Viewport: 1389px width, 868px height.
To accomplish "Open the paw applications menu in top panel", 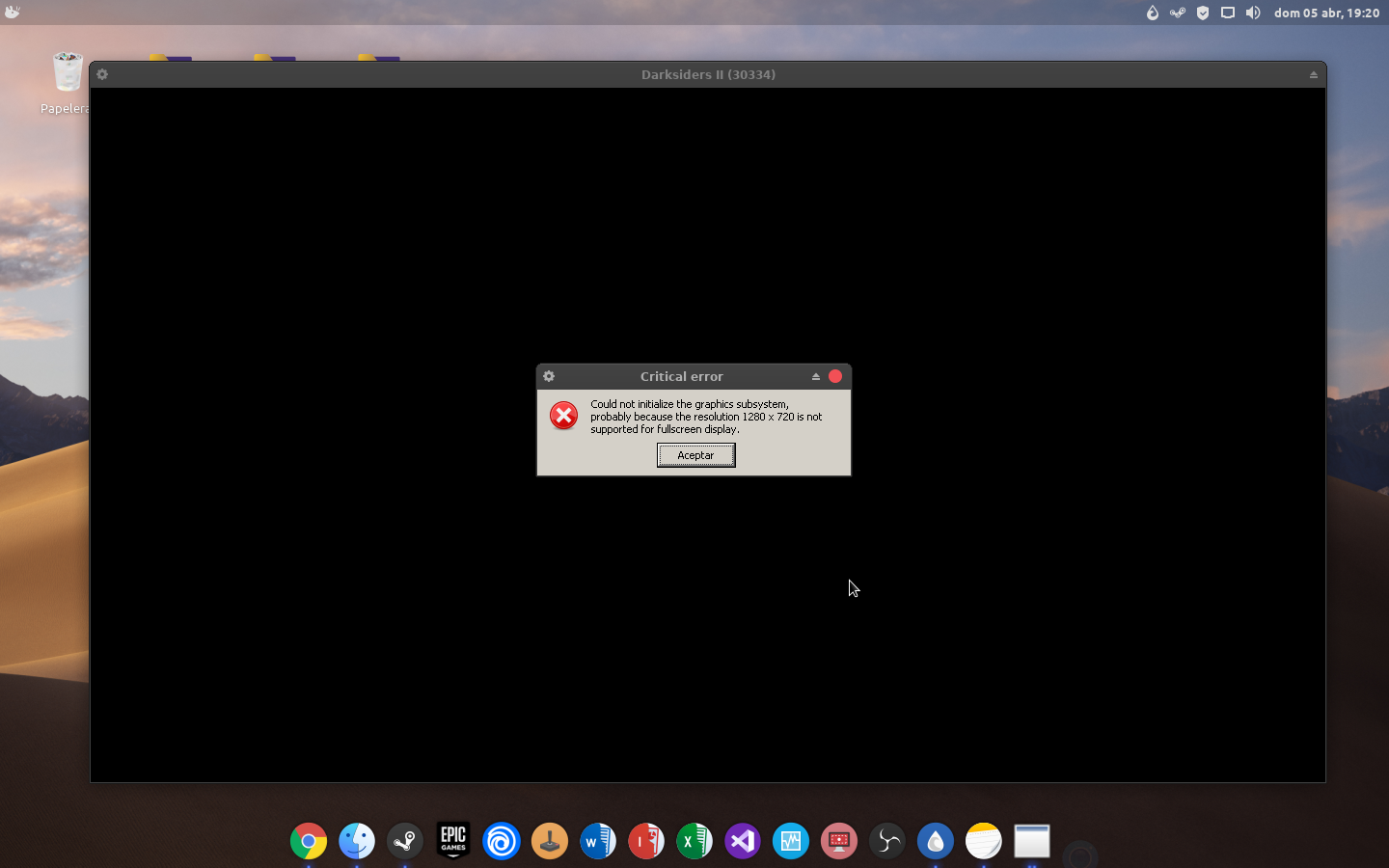I will click(12, 13).
